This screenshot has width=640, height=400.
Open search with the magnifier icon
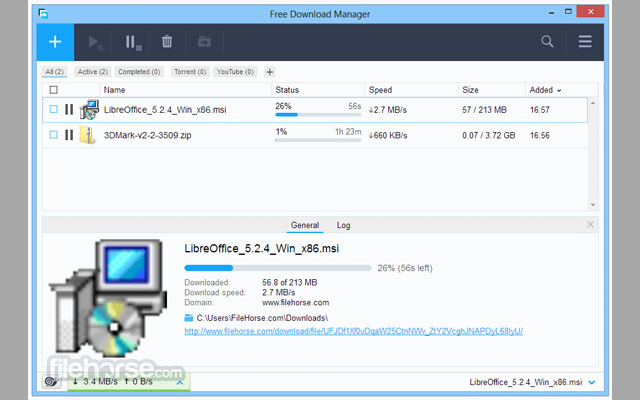click(x=547, y=41)
